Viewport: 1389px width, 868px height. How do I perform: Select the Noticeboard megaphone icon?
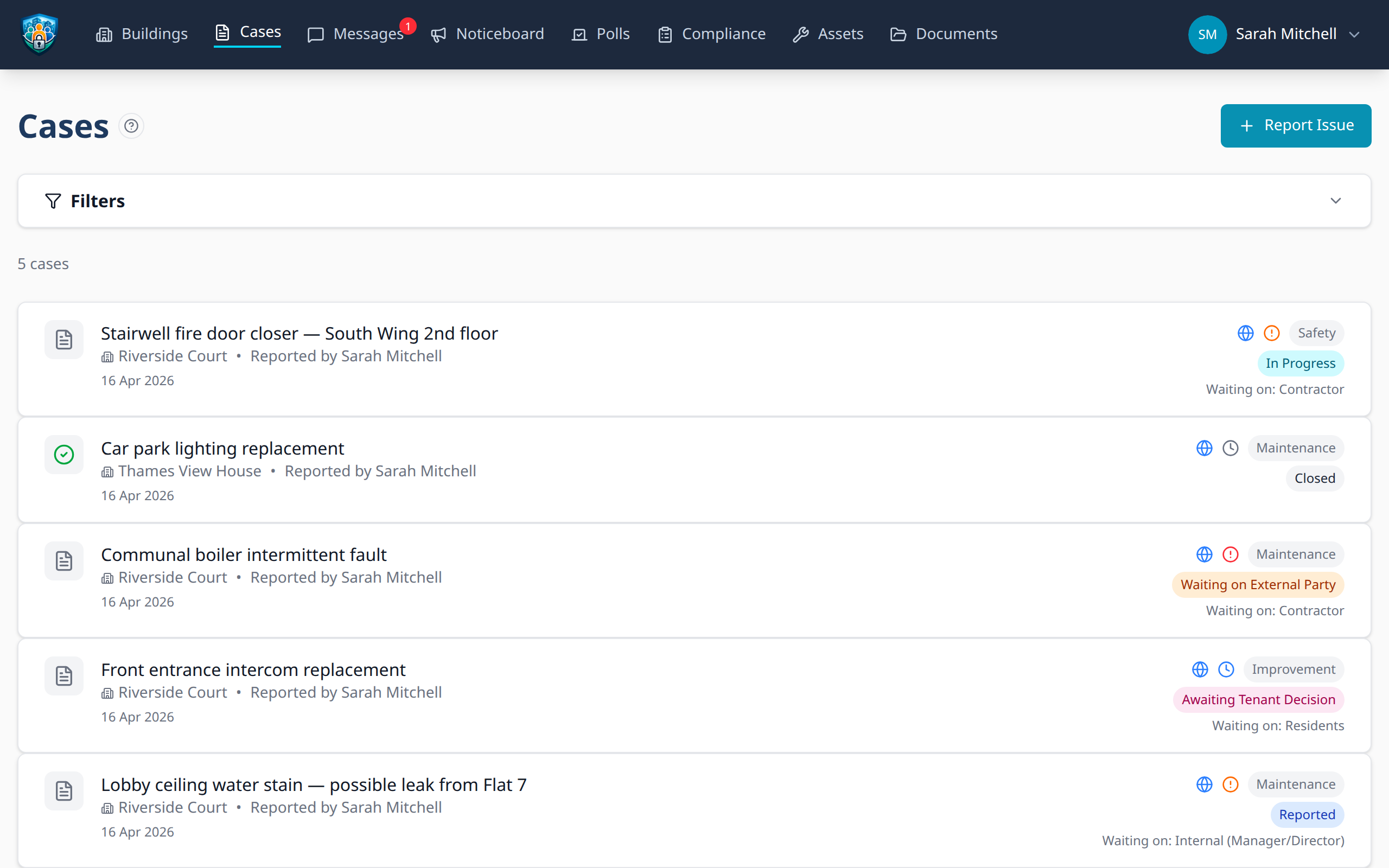pos(438,34)
